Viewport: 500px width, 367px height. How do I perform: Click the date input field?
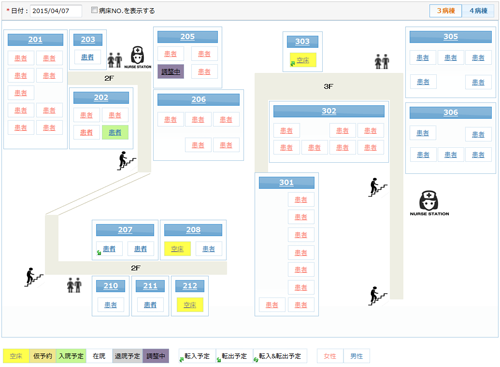coord(56,11)
